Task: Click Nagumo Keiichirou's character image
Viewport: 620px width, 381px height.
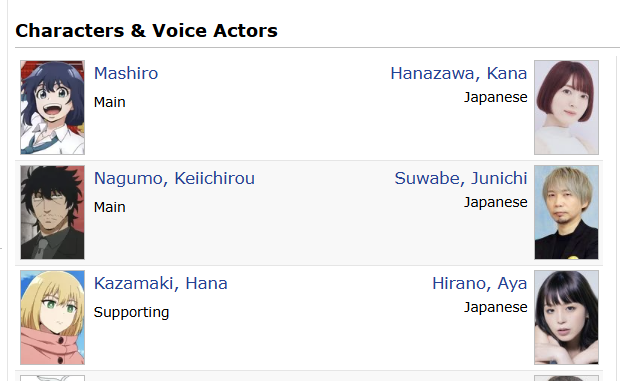Action: (53, 212)
